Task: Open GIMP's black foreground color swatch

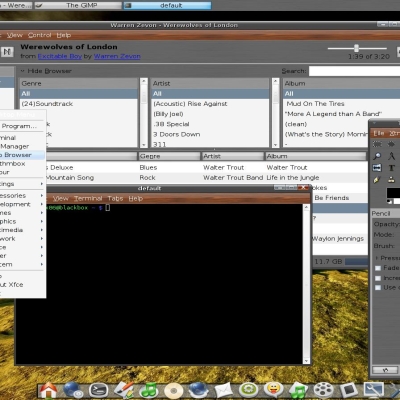Action: (x=393, y=192)
